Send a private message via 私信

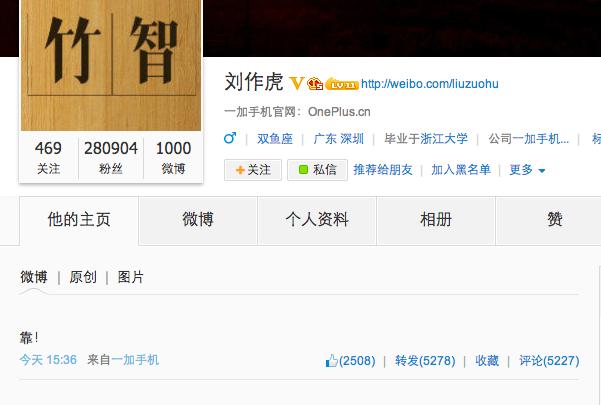[x=317, y=170]
